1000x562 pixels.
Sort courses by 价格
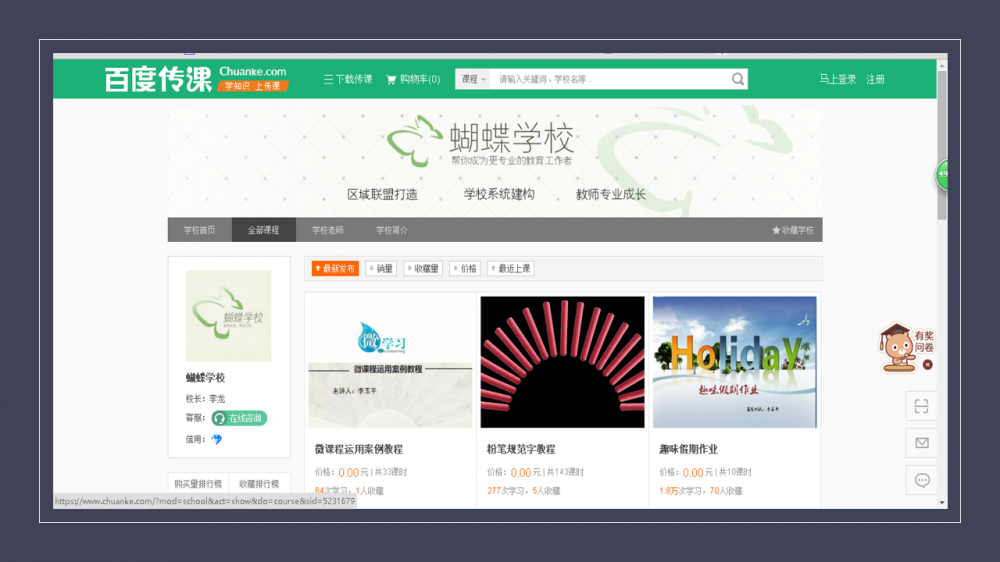[465, 268]
